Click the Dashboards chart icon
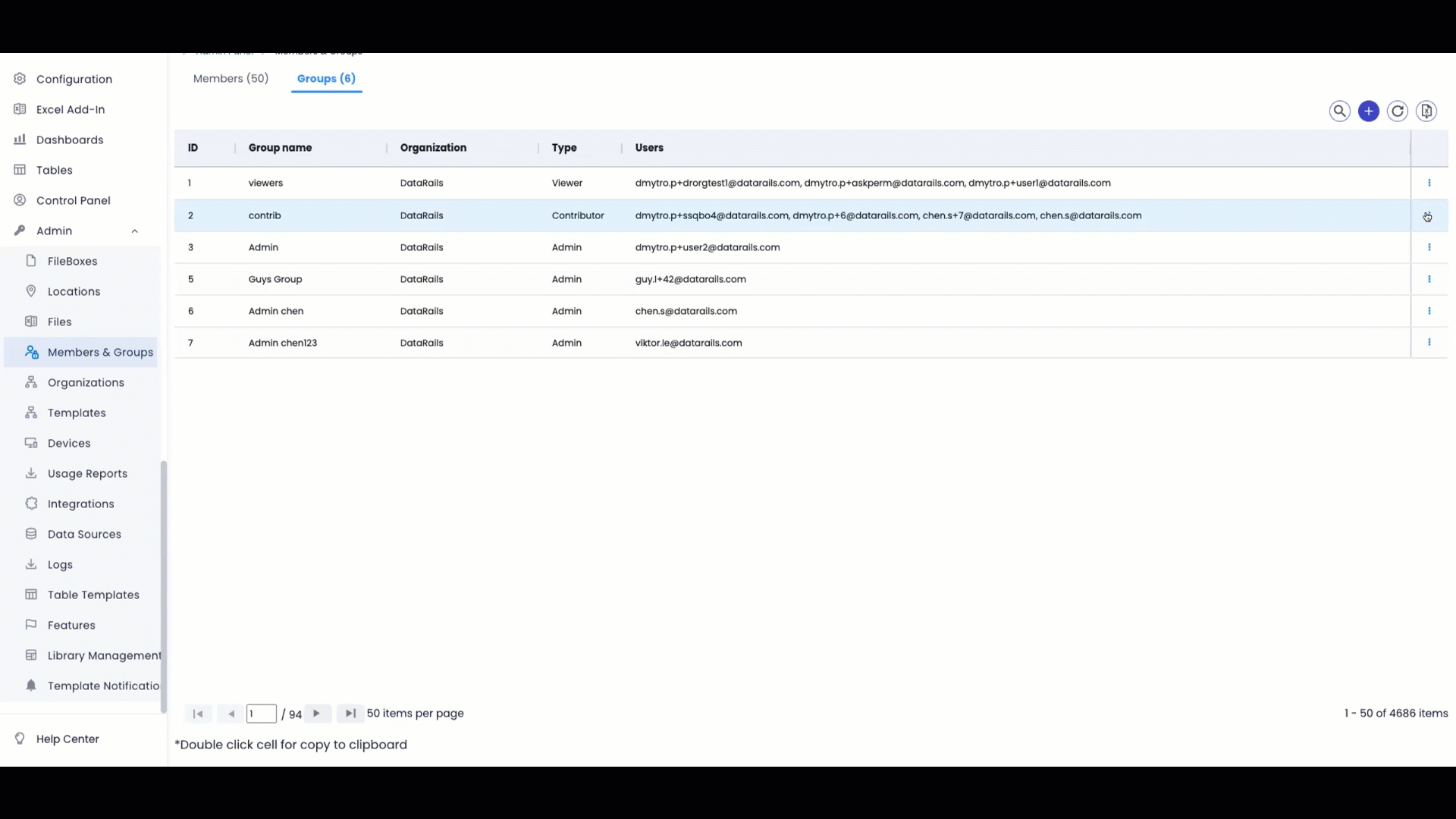 pyautogui.click(x=20, y=140)
